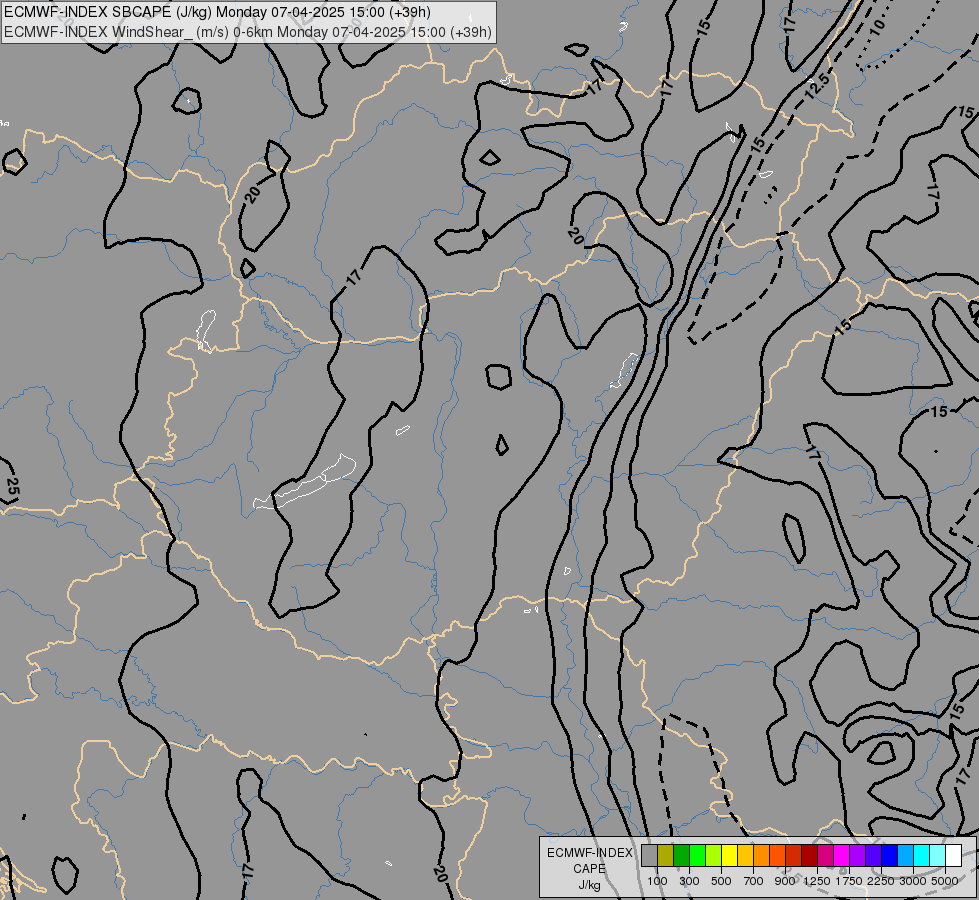Click the 900 legend value

[x=785, y=881]
